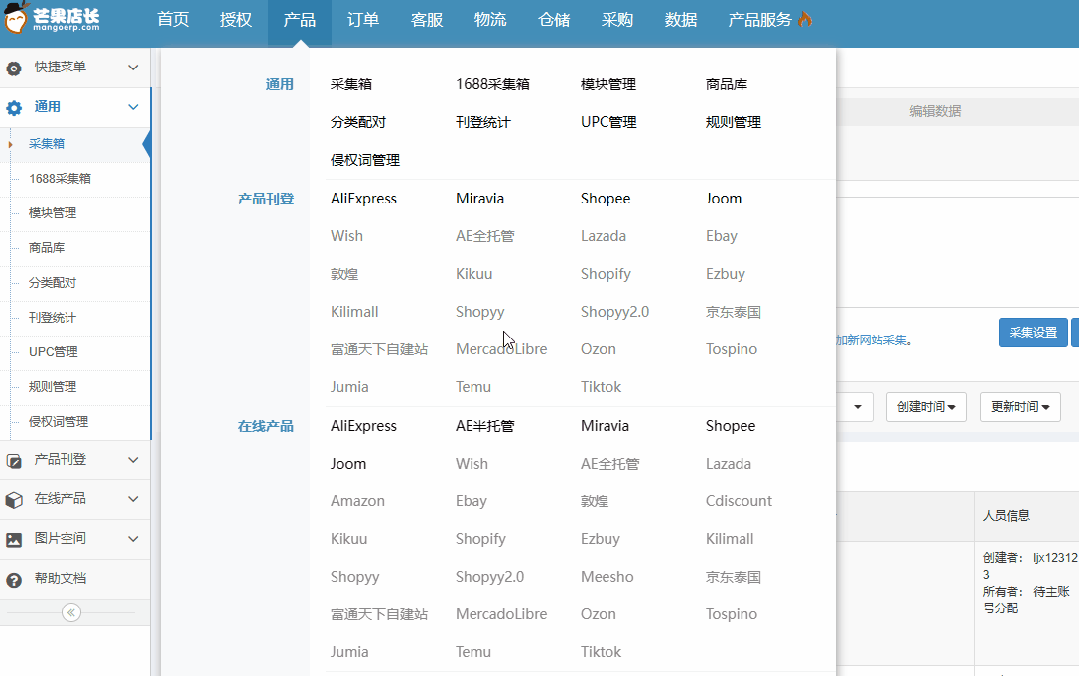Open 京东泰国 under 产品刊登
Image resolution: width=1079 pixels, height=676 pixels.
[734, 312]
